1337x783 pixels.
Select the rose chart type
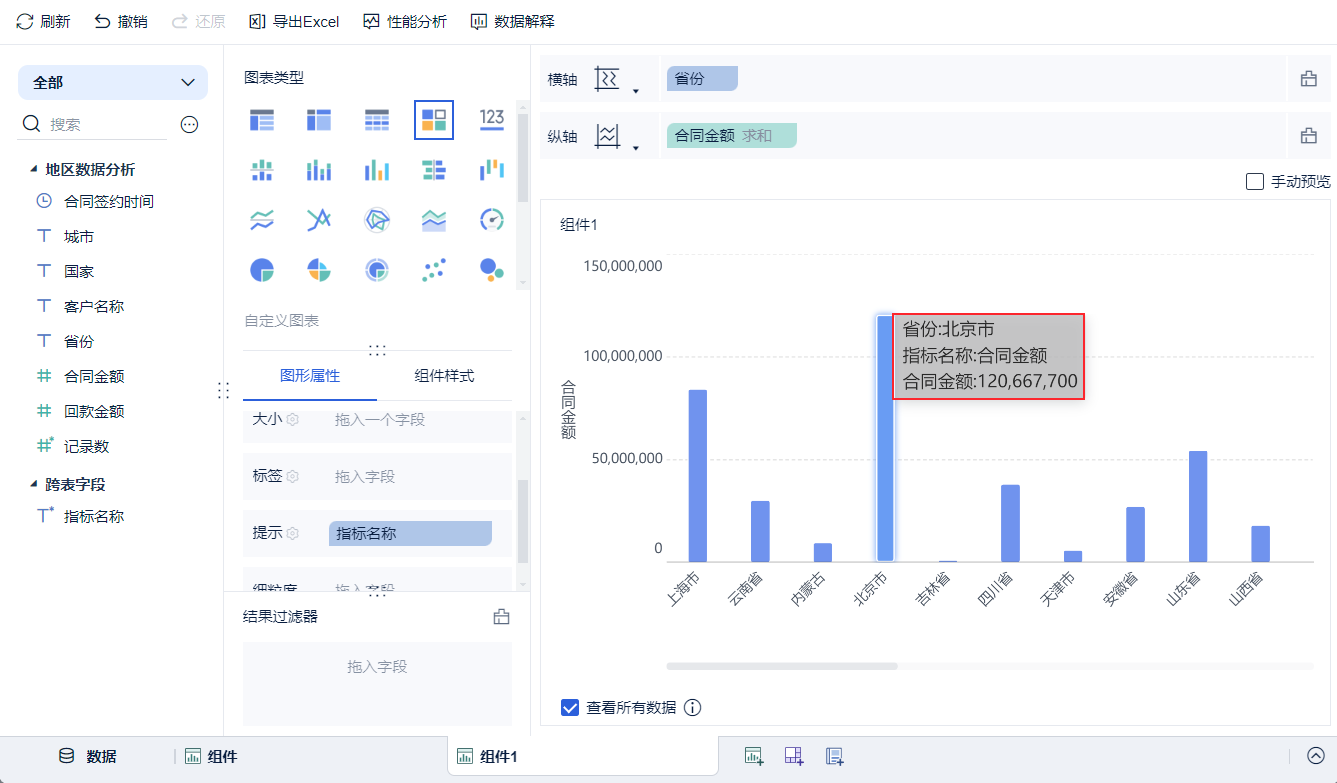pos(319,270)
